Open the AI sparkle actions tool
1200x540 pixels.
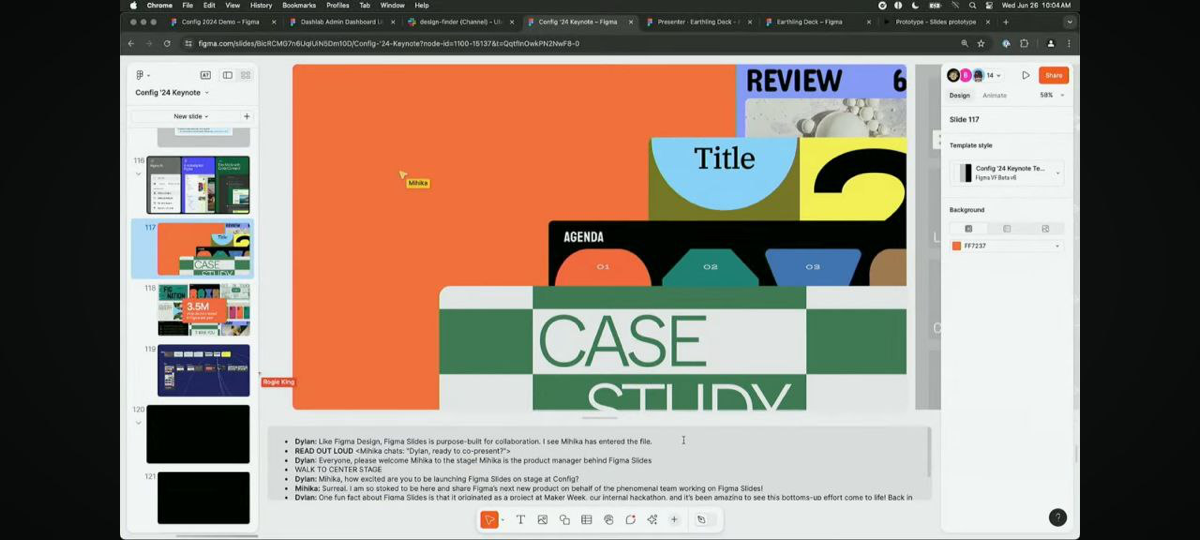(x=652, y=520)
